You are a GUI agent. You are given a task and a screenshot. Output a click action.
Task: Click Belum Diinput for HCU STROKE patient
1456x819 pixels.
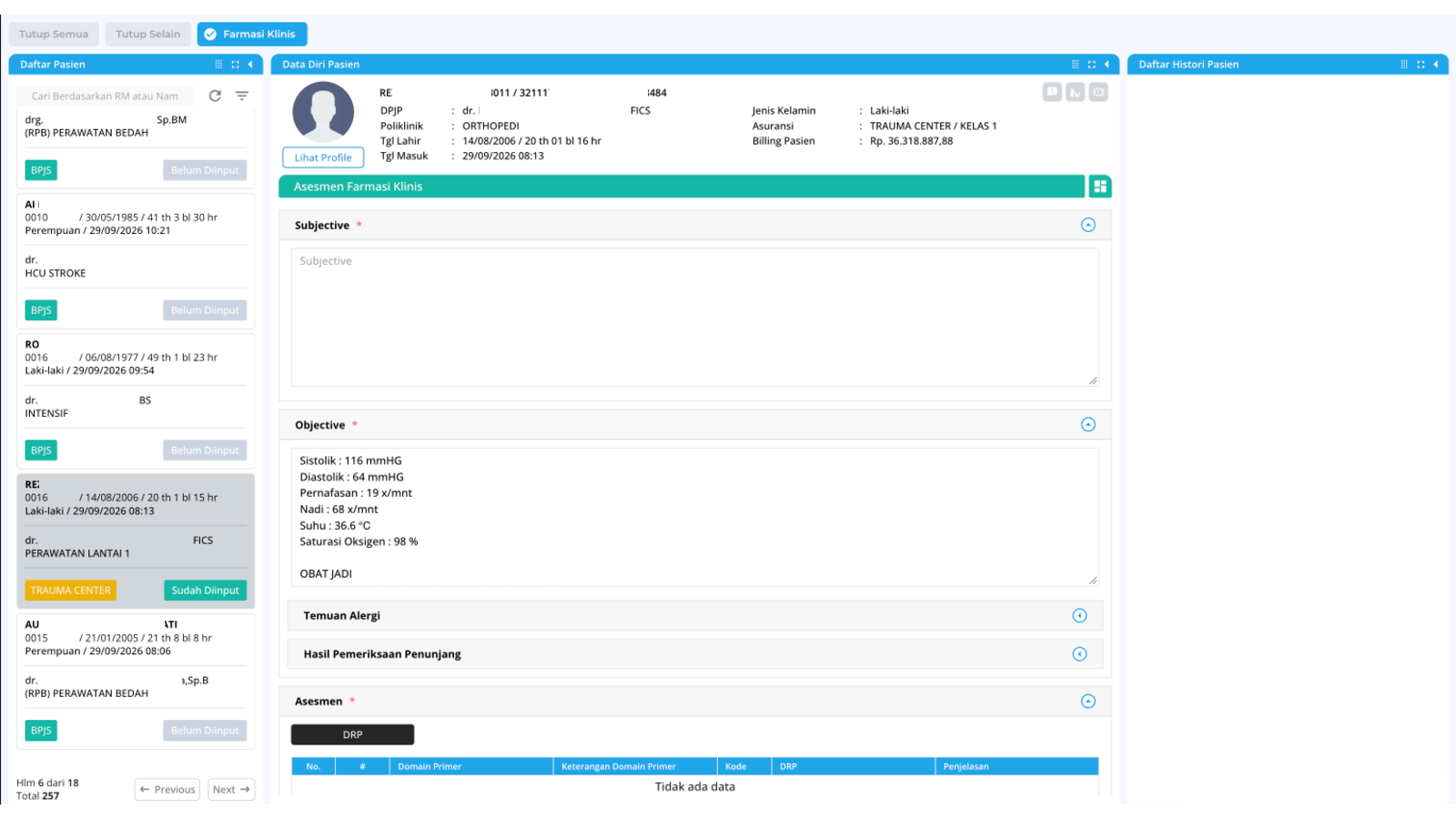pos(205,310)
